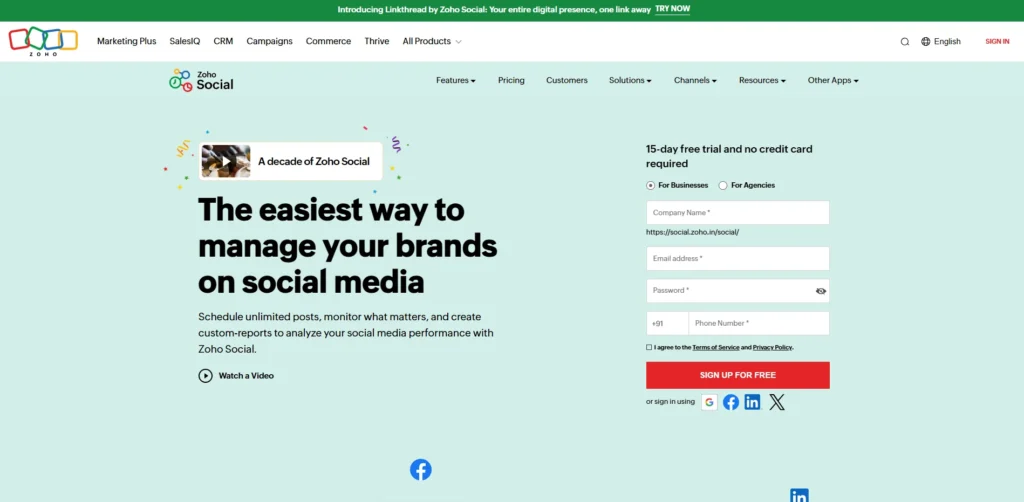Click the https://social.zoho.in/social/ URL text
This screenshot has width=1024, height=502.
[692, 232]
